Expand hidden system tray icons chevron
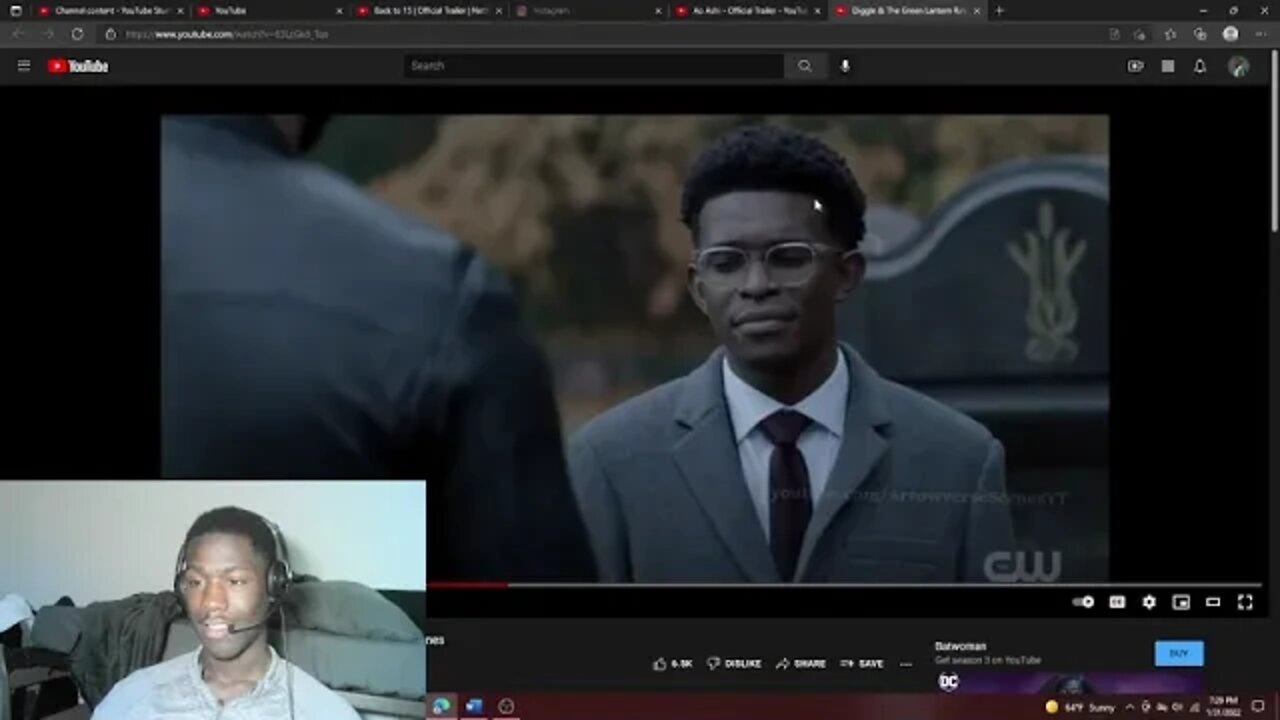The width and height of the screenshot is (1280, 720). click(1130, 707)
